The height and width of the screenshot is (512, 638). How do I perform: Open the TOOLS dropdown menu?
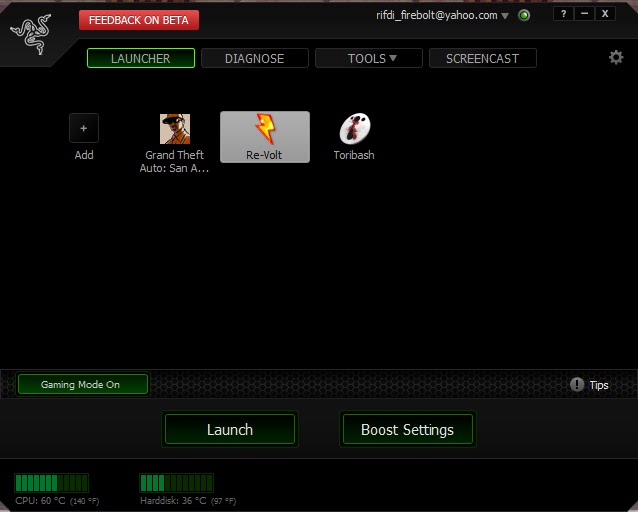coord(369,58)
